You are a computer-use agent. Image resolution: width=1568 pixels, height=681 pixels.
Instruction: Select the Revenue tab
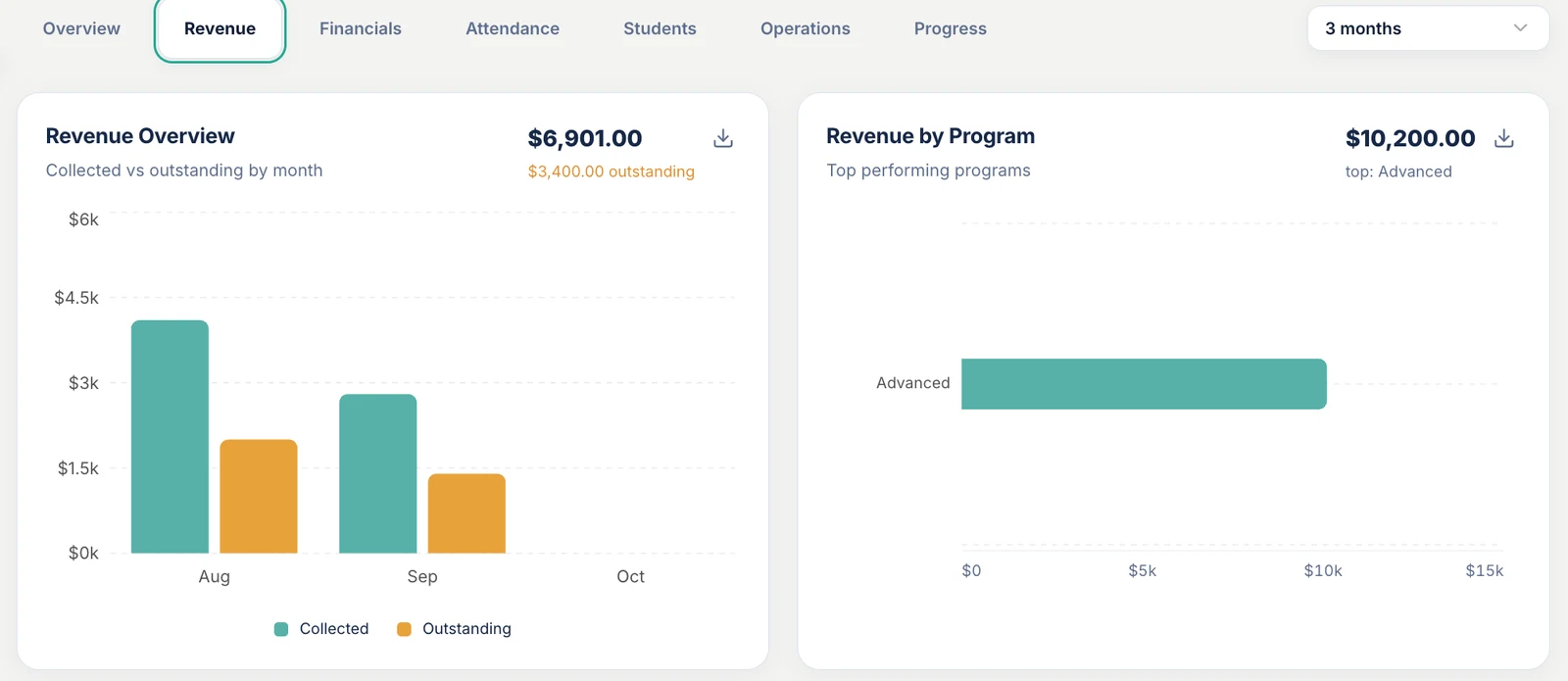click(220, 29)
